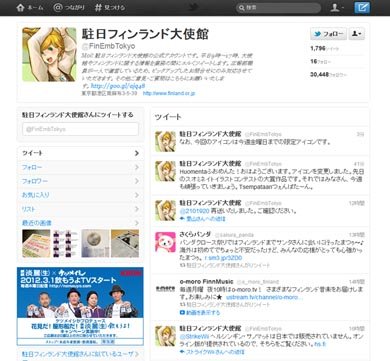Open the さくらパンダ user name

coord(195,234)
